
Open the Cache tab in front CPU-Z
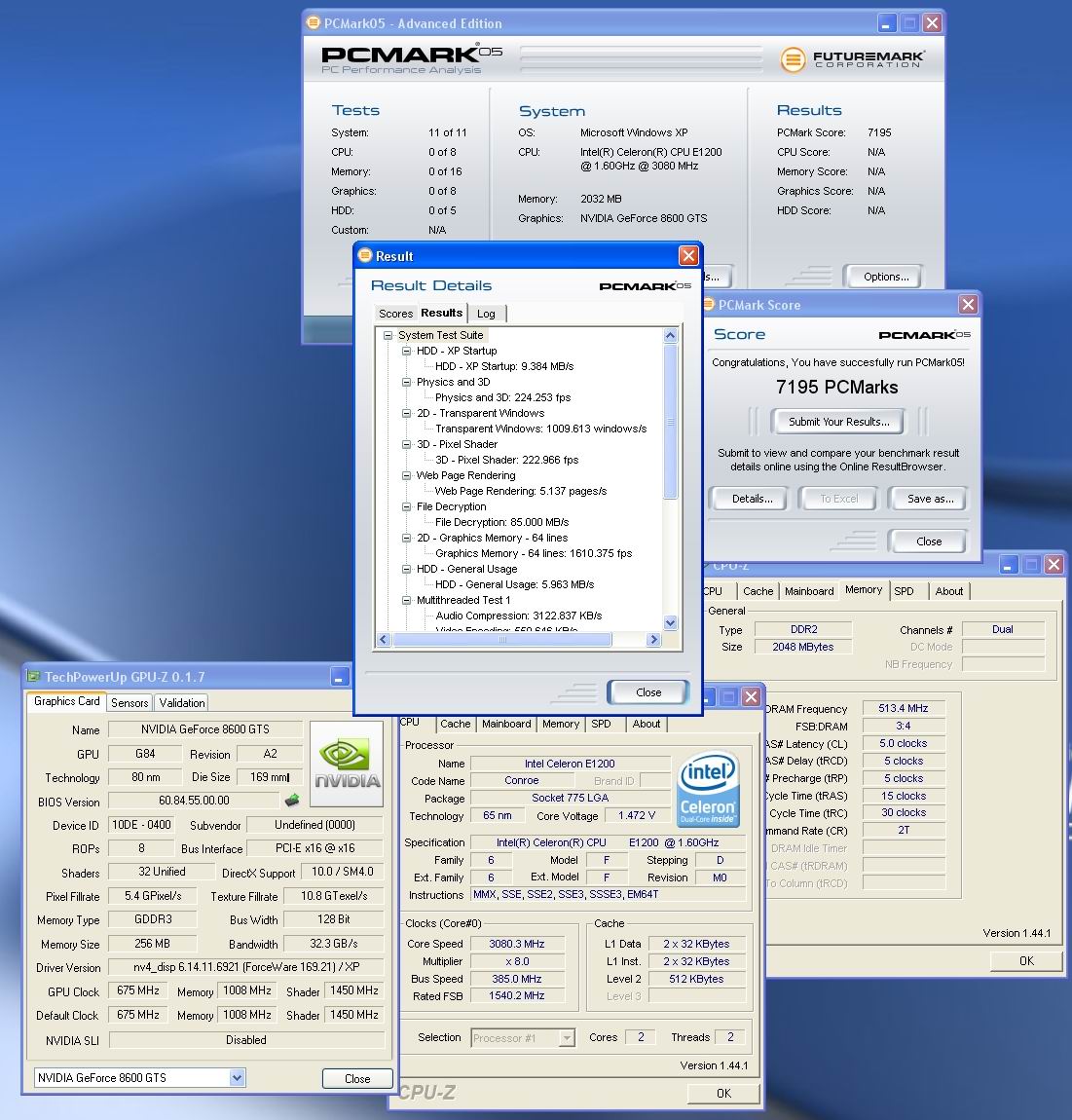pos(455,724)
